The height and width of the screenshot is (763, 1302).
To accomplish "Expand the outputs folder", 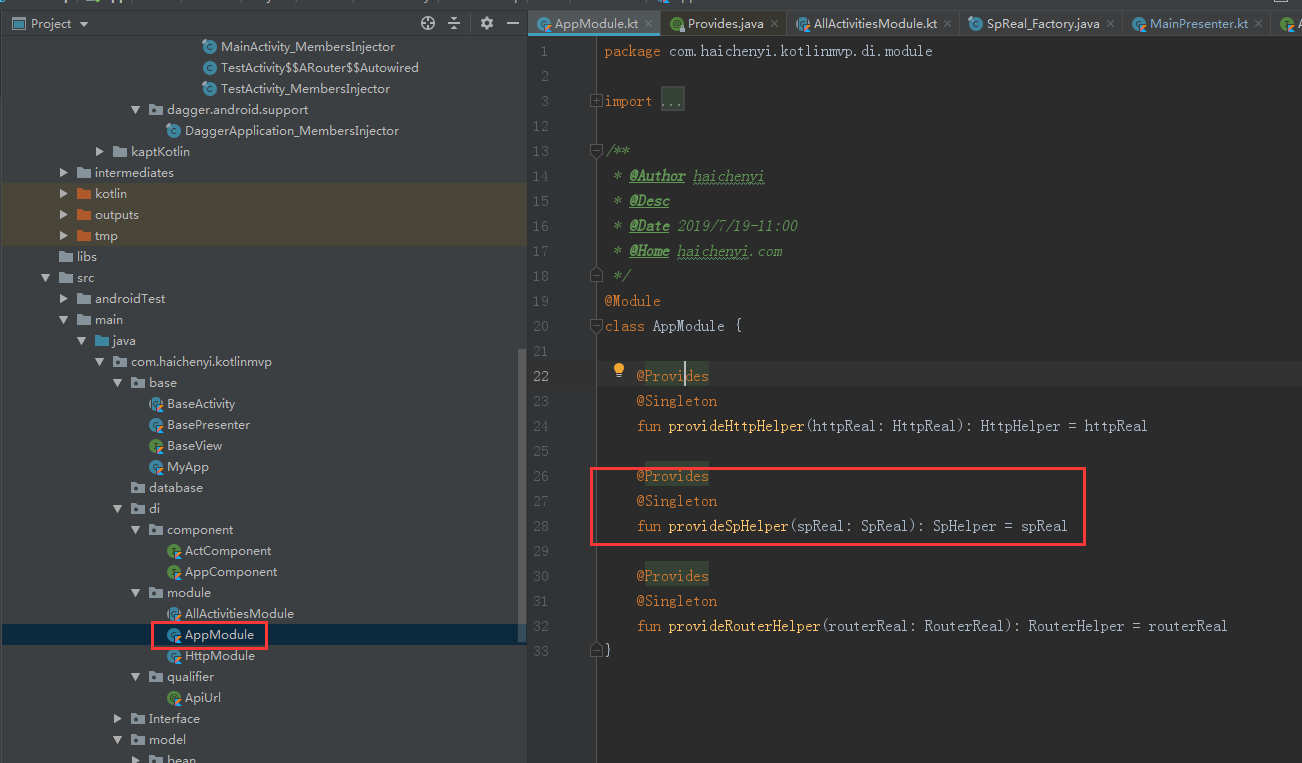I will pos(65,215).
